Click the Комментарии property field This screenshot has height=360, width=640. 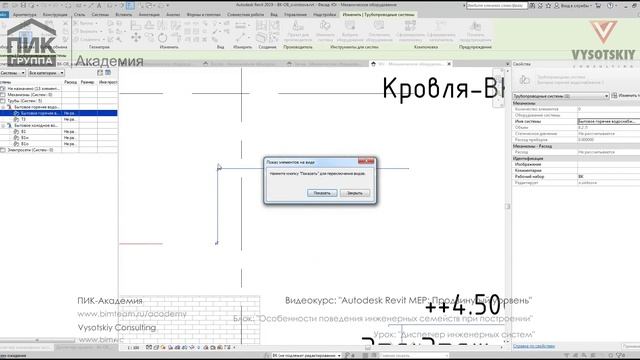608,171
